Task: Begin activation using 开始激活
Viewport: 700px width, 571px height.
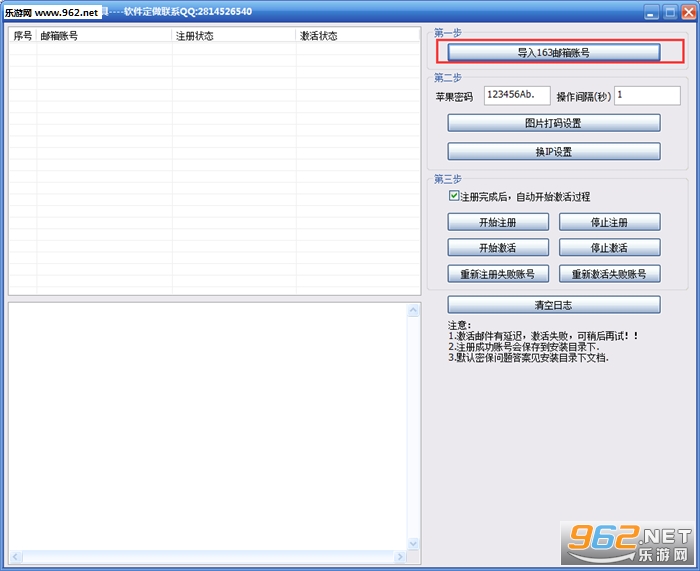Action: [498, 247]
